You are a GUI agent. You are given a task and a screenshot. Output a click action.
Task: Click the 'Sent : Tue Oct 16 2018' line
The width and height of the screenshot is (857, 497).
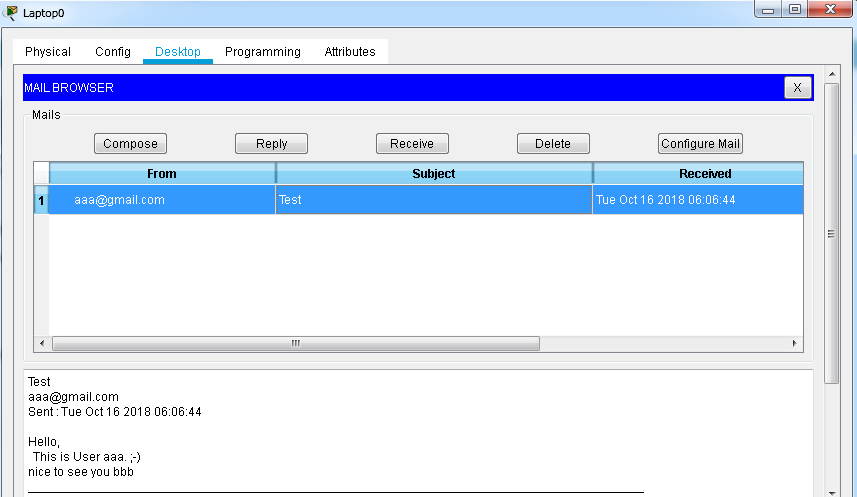click(115, 412)
